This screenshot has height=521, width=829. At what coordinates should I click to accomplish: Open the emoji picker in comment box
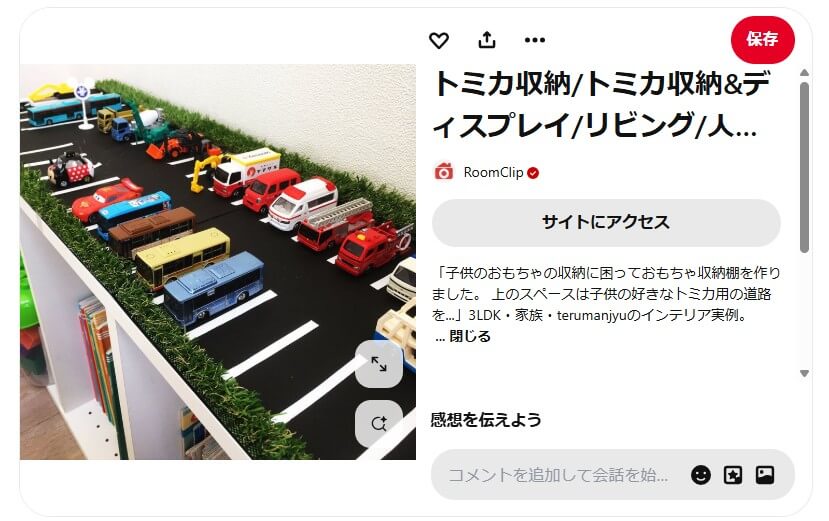coord(701,474)
